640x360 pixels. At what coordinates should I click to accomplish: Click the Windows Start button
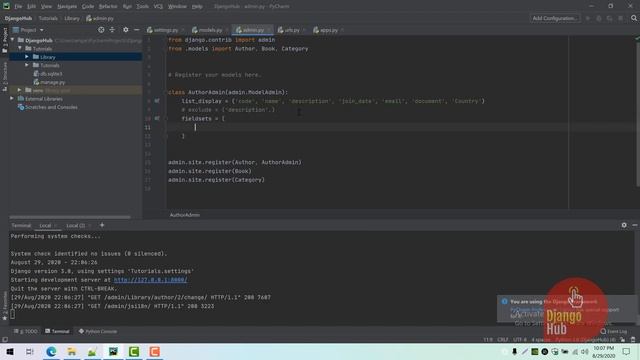tap(10, 351)
